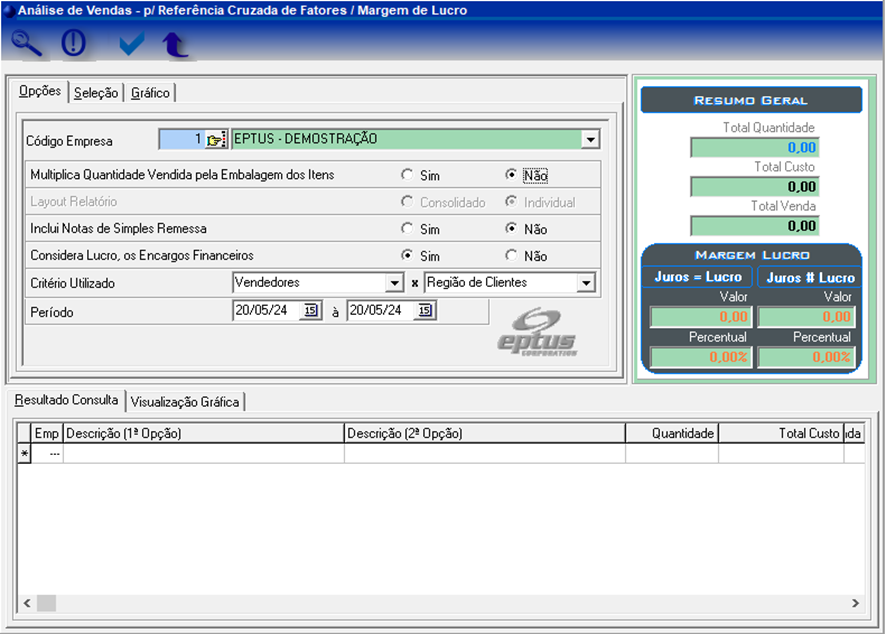
Task: Open the Visualização Gráfica tab
Action: [185, 402]
